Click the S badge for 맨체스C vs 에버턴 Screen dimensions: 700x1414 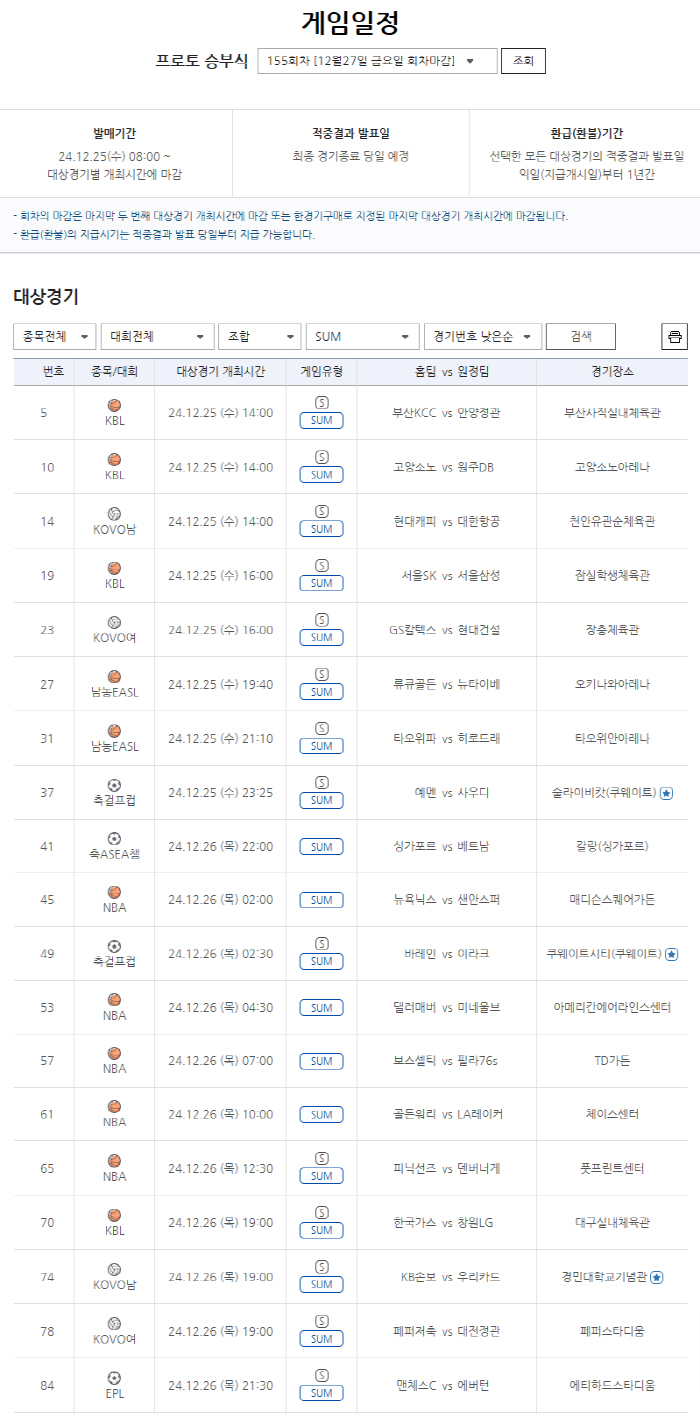tap(321, 1375)
